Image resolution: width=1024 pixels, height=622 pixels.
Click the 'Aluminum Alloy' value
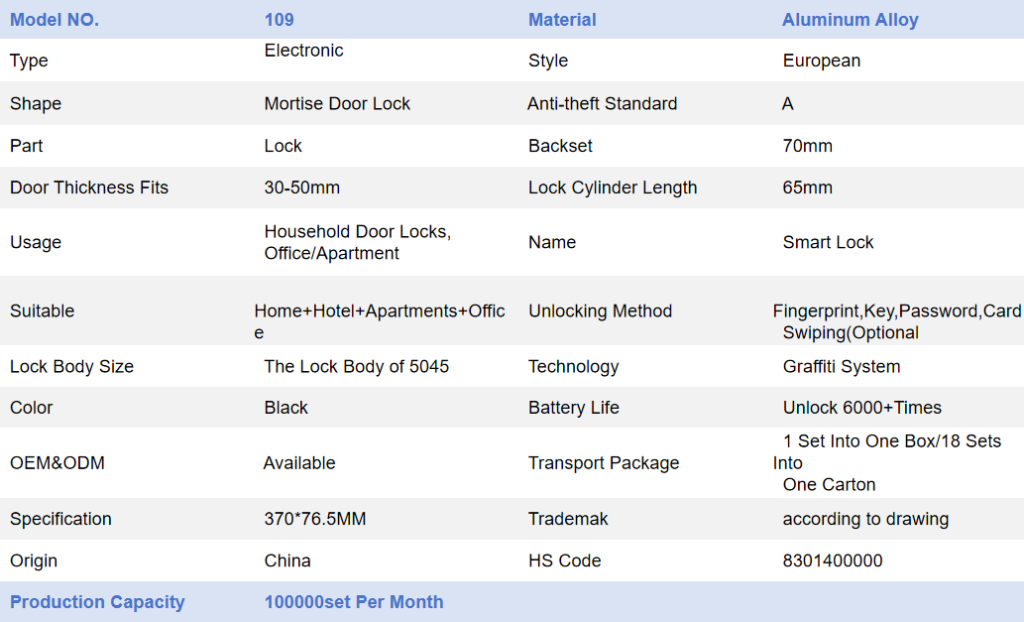pos(850,19)
